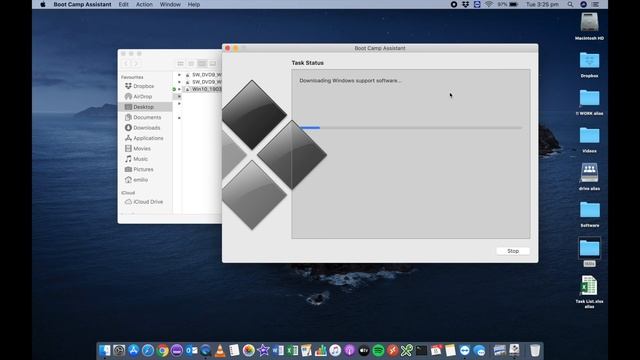Click the Finder back navigation arrow

pyautogui.click(x=126, y=64)
